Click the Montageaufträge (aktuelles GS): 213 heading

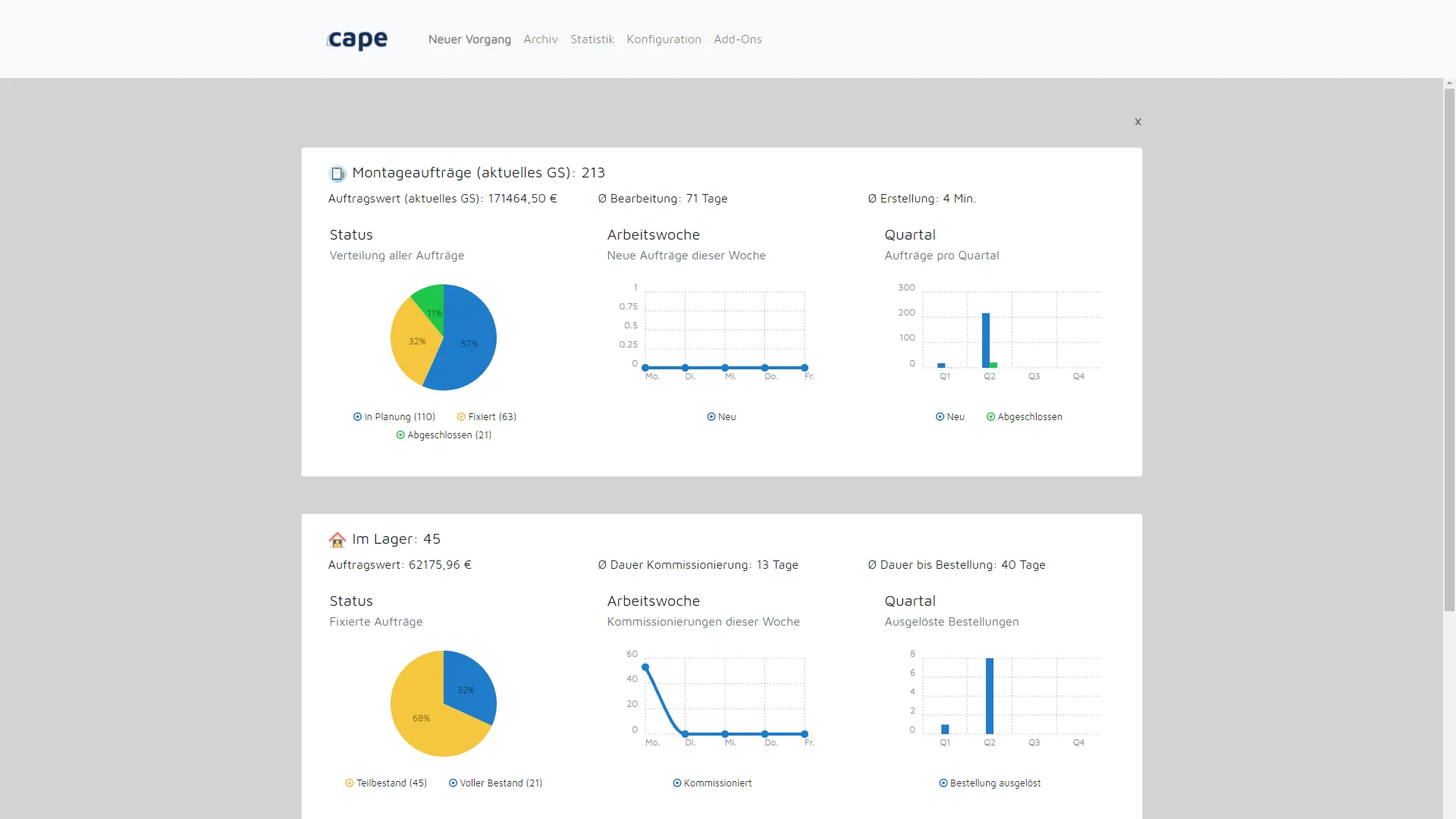point(479,173)
